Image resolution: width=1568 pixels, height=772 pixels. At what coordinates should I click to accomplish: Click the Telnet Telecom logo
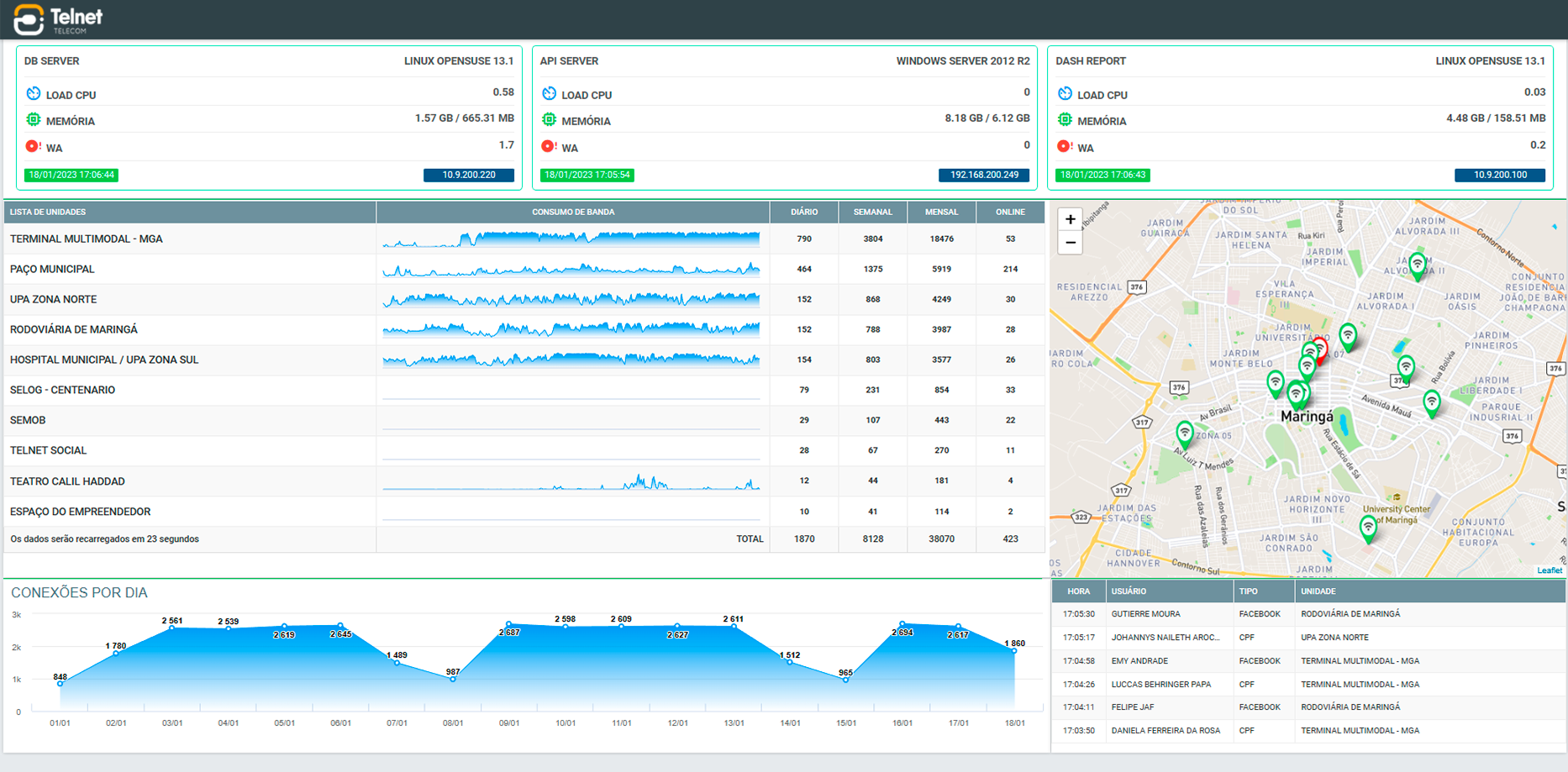click(x=58, y=19)
